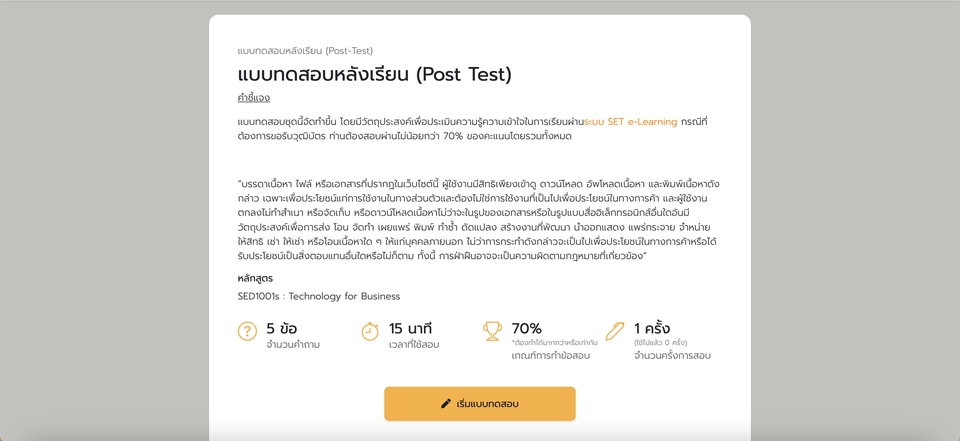Click the 70% passing score value
The image size is (960, 441).
pos(526,328)
